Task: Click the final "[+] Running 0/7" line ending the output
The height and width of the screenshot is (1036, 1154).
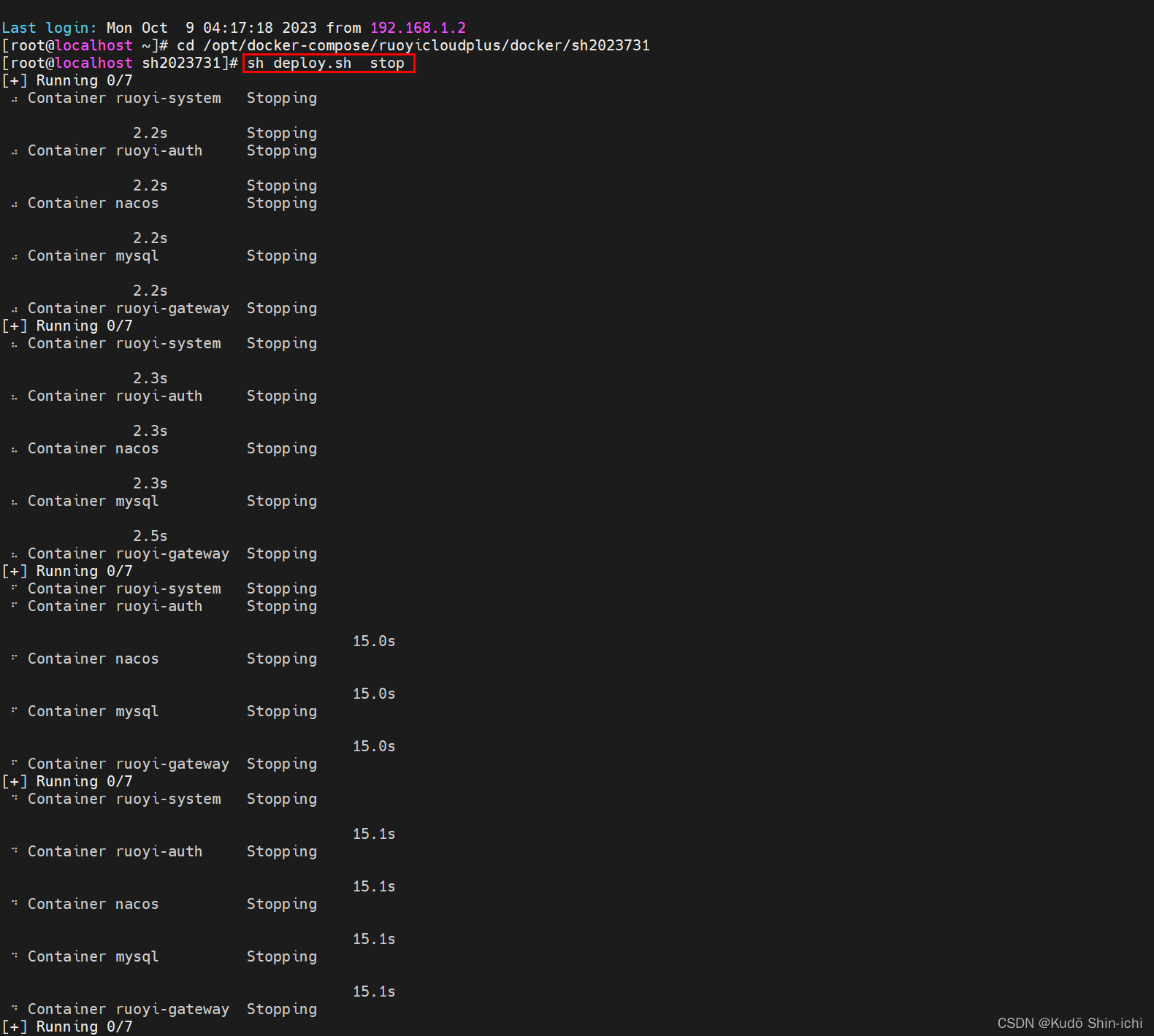Action: click(x=67, y=1027)
